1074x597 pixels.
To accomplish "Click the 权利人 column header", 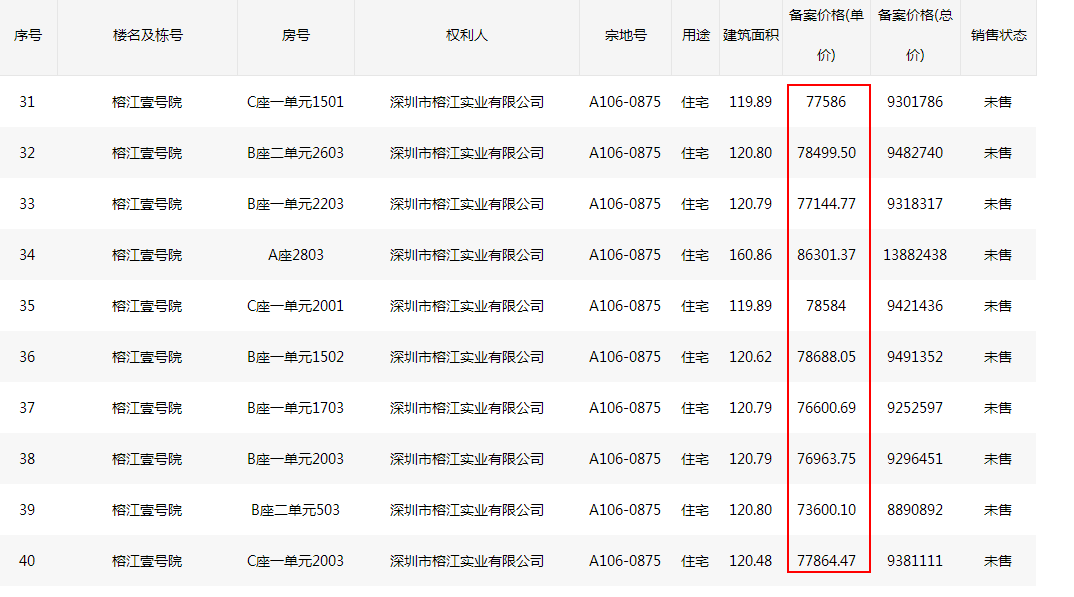I will point(466,35).
